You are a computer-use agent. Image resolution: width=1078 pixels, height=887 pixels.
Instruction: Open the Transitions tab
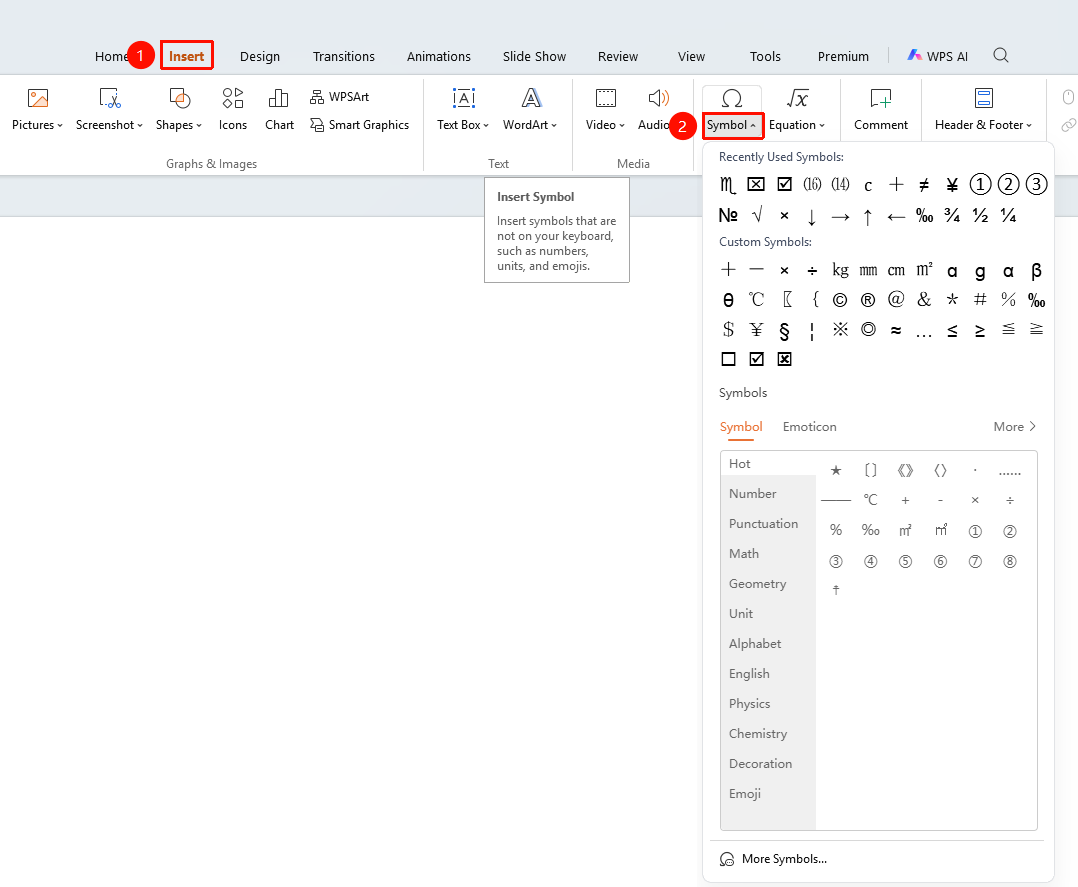[x=344, y=56]
